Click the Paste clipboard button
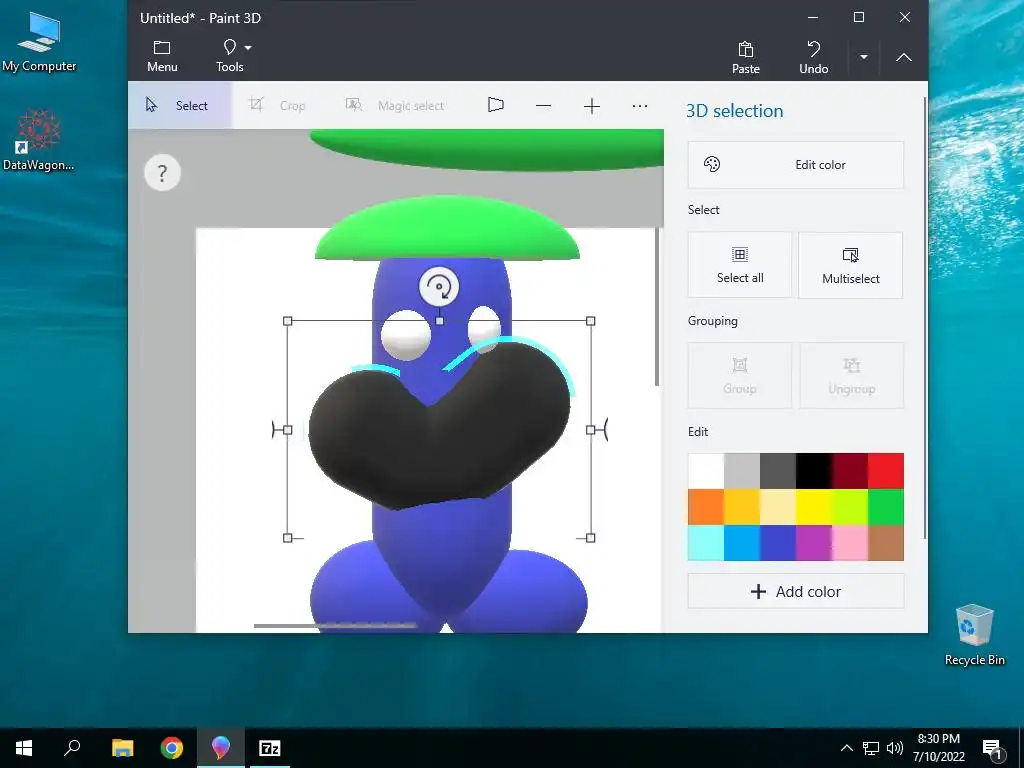This screenshot has height=768, width=1024. pyautogui.click(x=746, y=57)
